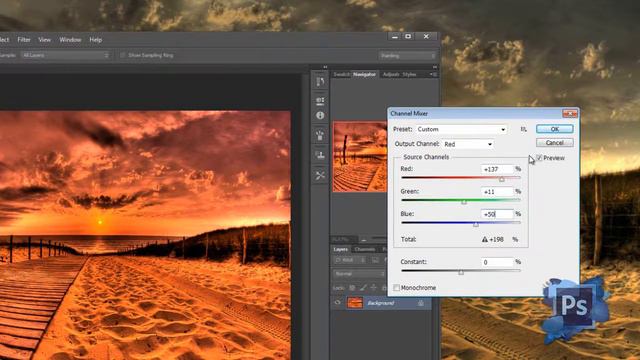Open the Preset dropdown showing Custom

(462, 129)
